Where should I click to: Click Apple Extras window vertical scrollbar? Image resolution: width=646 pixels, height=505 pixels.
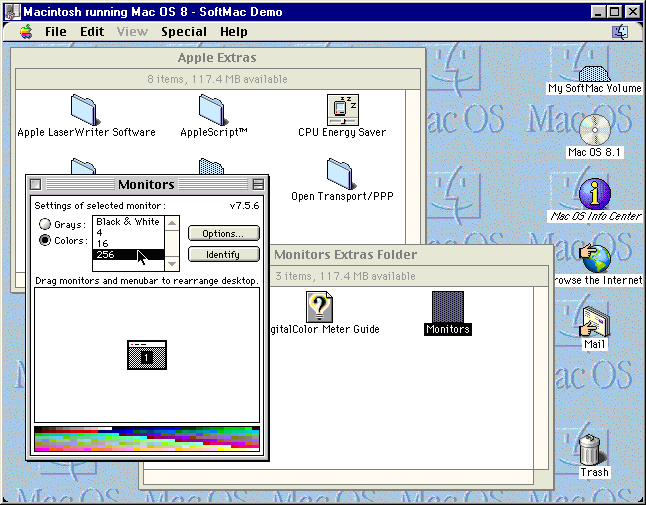point(413,167)
